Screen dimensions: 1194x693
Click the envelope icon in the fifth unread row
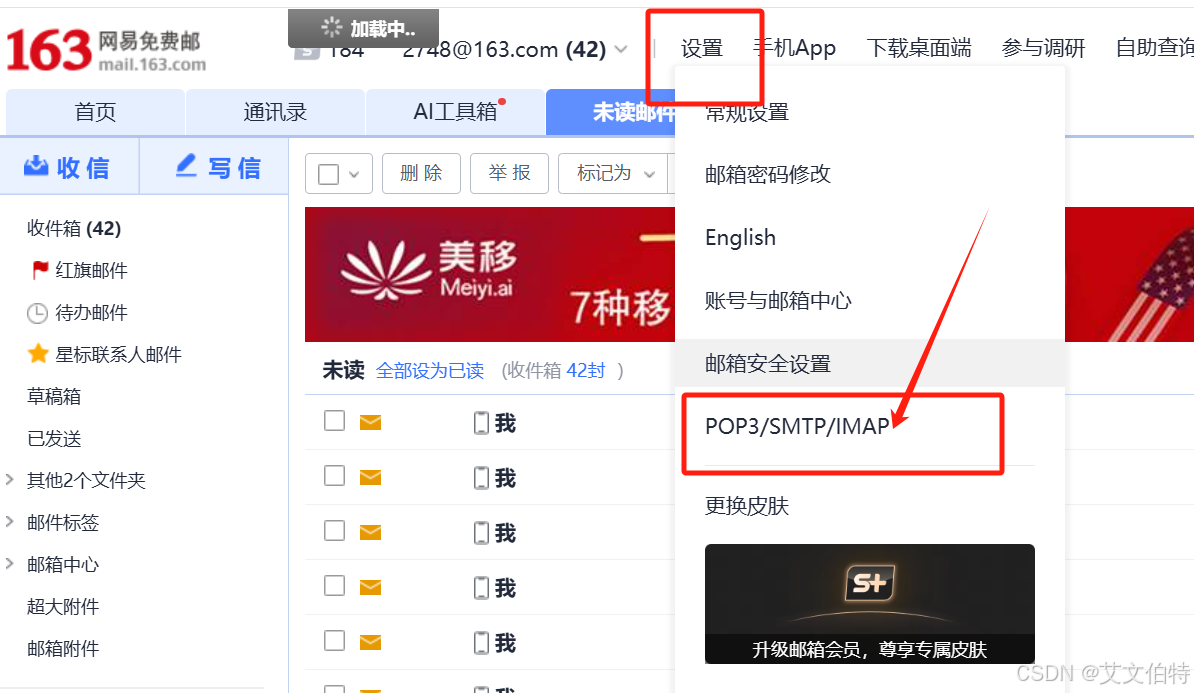point(370,643)
